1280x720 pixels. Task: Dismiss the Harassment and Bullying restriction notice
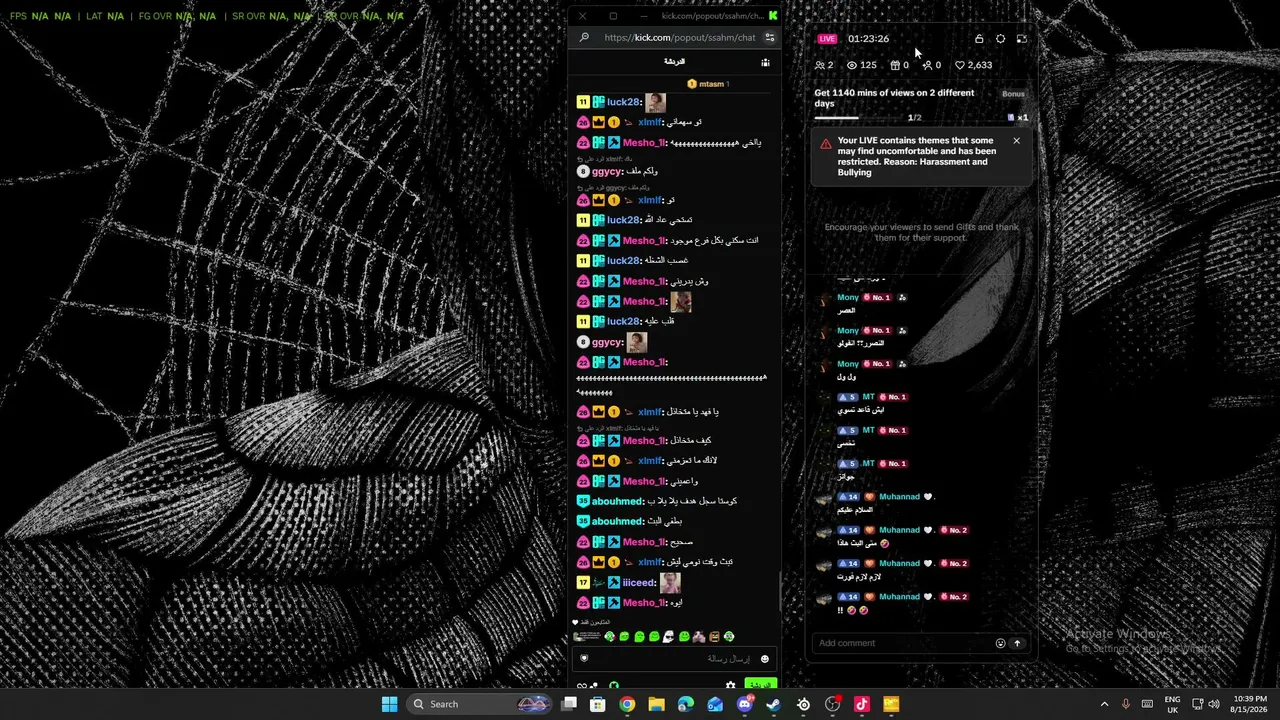[1016, 141]
